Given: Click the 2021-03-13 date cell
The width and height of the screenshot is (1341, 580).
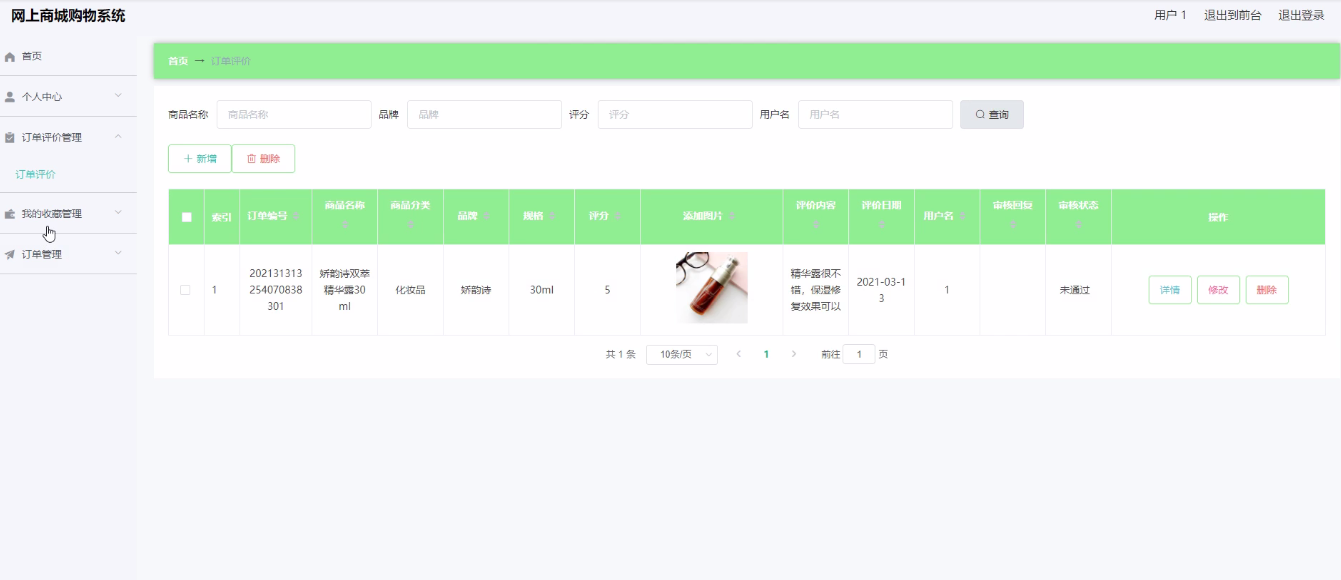Looking at the screenshot, I should pyautogui.click(x=881, y=290).
